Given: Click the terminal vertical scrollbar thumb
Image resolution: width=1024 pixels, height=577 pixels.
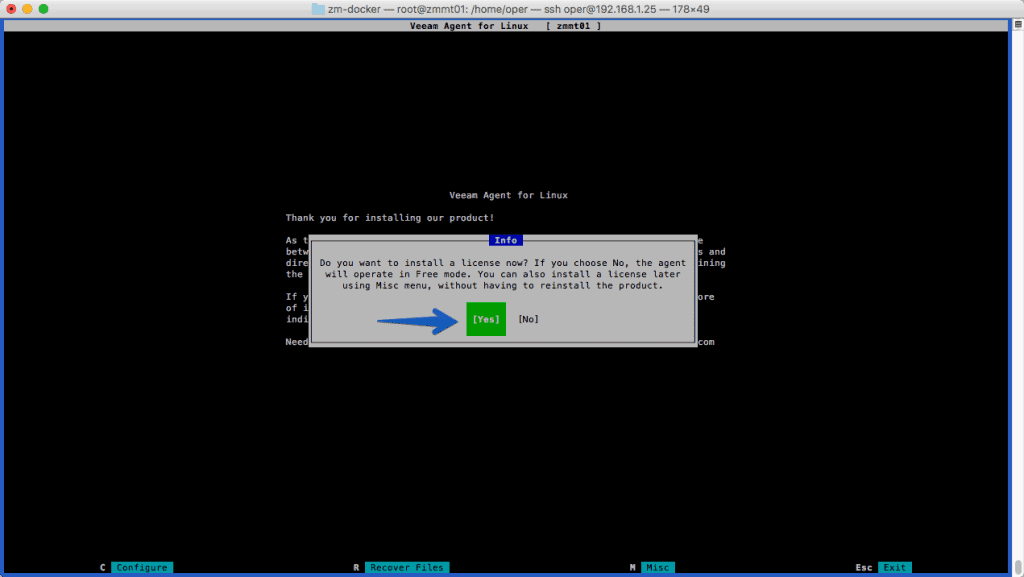Looking at the screenshot, I should pyautogui.click(x=1018, y=566).
